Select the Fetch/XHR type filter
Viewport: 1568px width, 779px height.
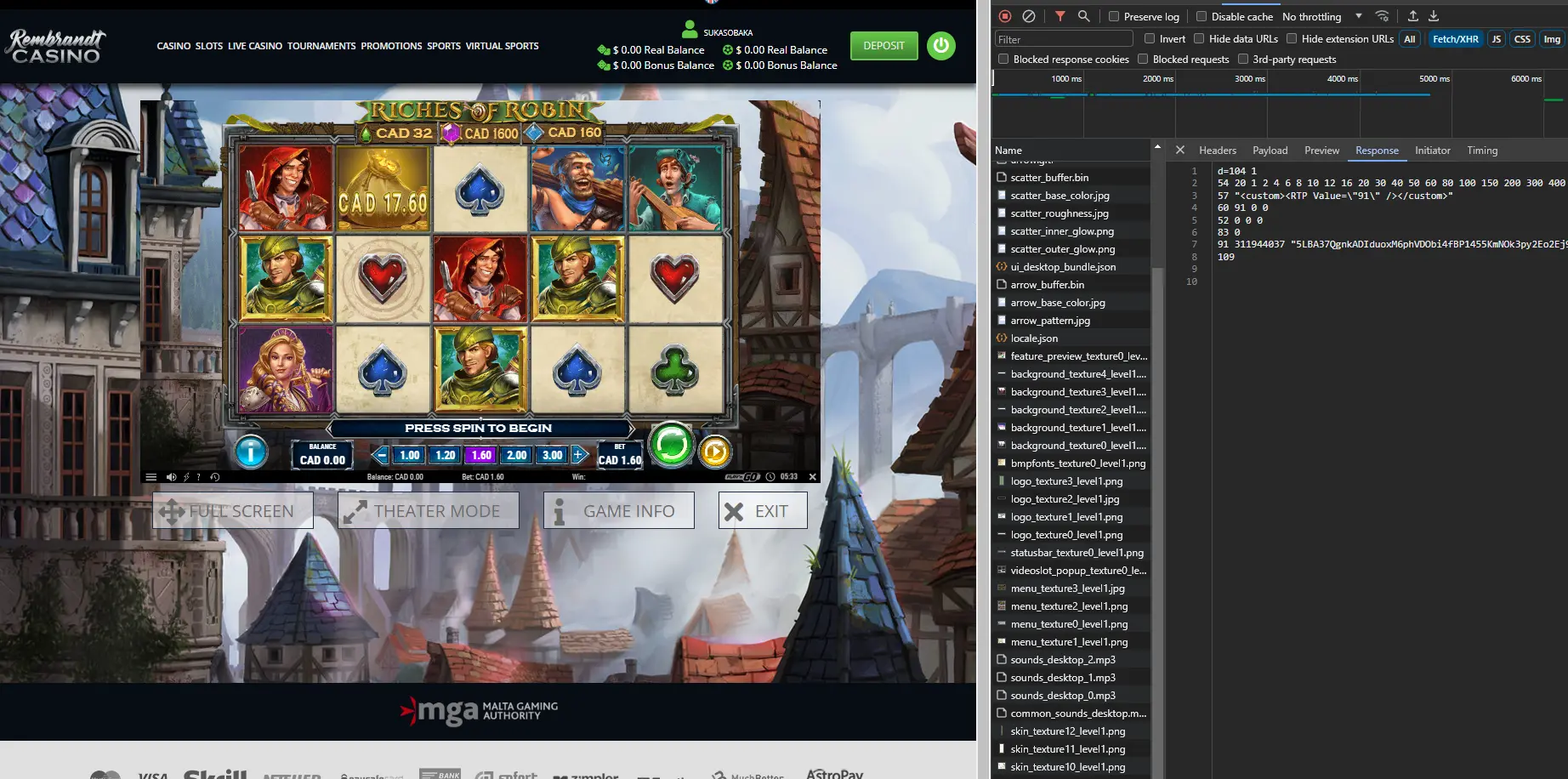coord(1456,39)
